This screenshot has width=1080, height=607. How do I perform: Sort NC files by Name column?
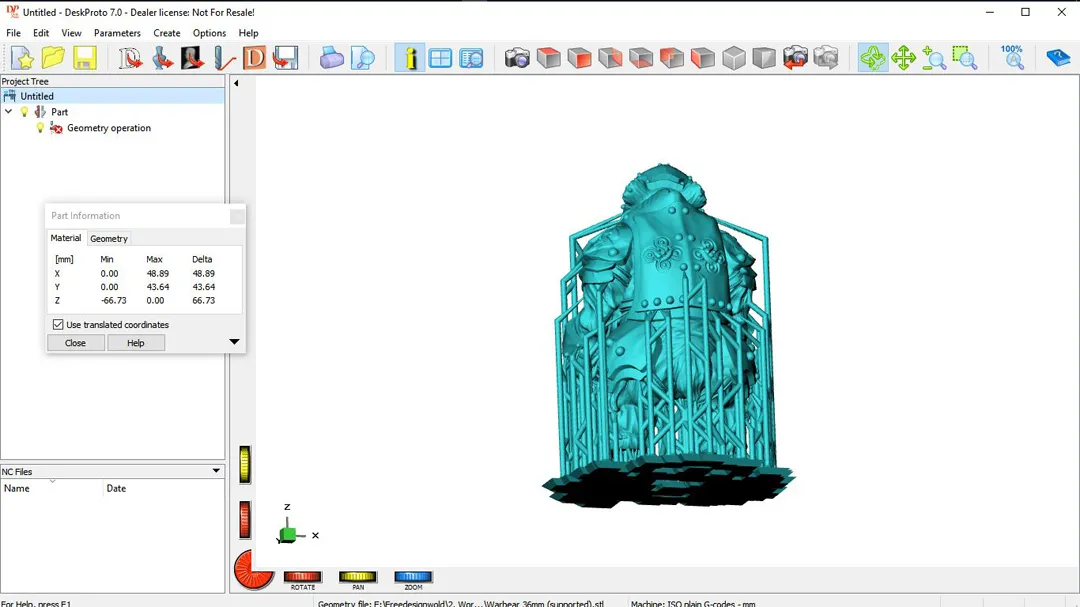coord(52,488)
